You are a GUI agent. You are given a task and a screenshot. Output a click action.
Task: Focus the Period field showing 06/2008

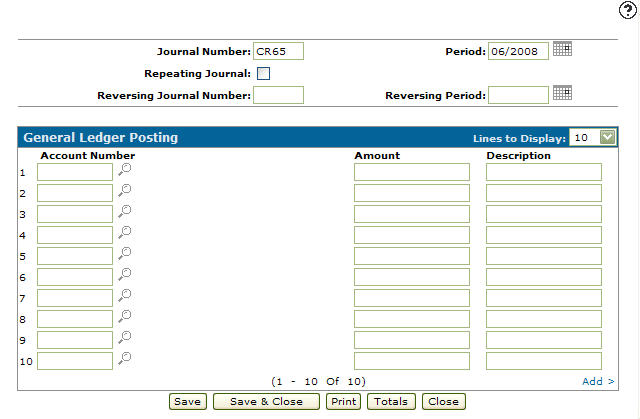coord(518,51)
